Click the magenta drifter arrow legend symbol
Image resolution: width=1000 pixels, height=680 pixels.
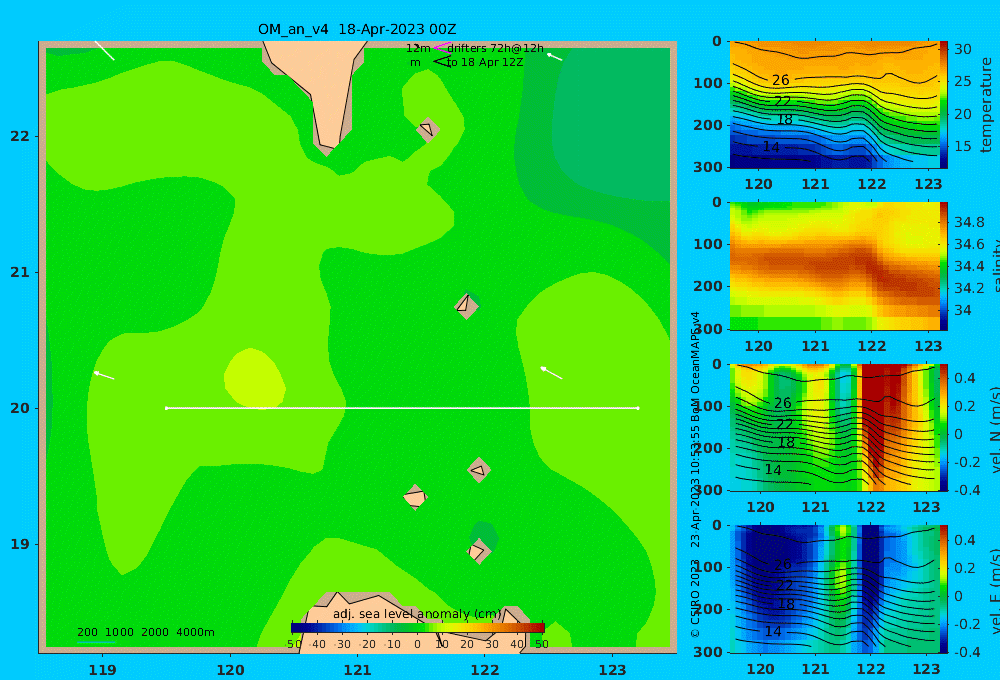click(x=441, y=47)
